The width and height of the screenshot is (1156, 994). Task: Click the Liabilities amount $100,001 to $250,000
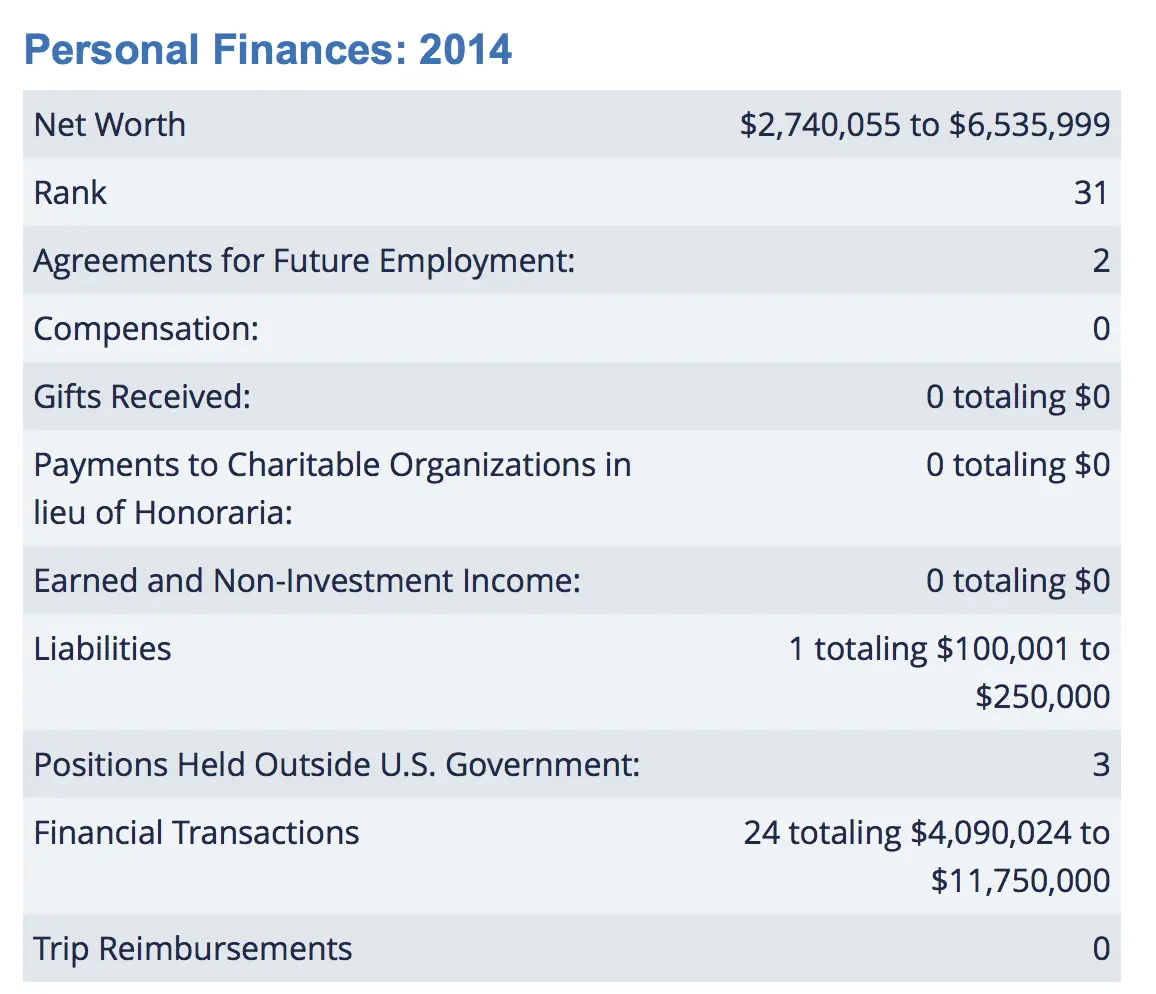coord(949,673)
